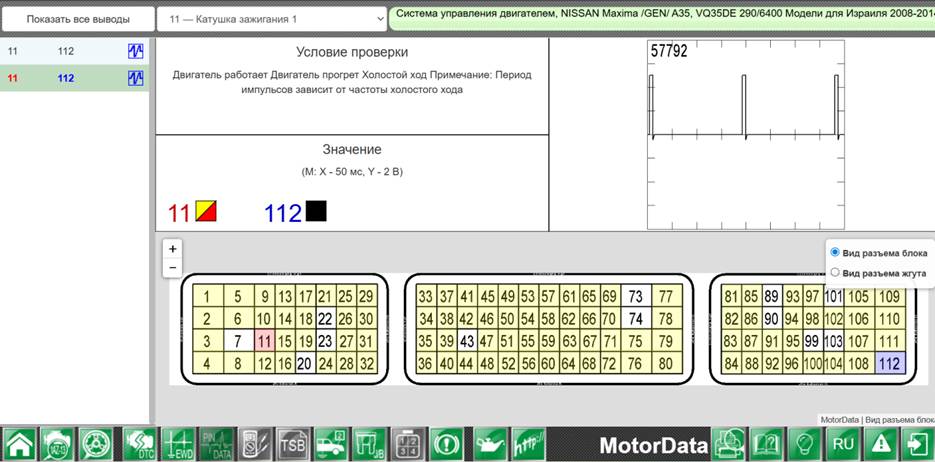Click pin 1 in the first connector
Image resolution: width=935 pixels, height=462 pixels.
pyautogui.click(x=206, y=296)
